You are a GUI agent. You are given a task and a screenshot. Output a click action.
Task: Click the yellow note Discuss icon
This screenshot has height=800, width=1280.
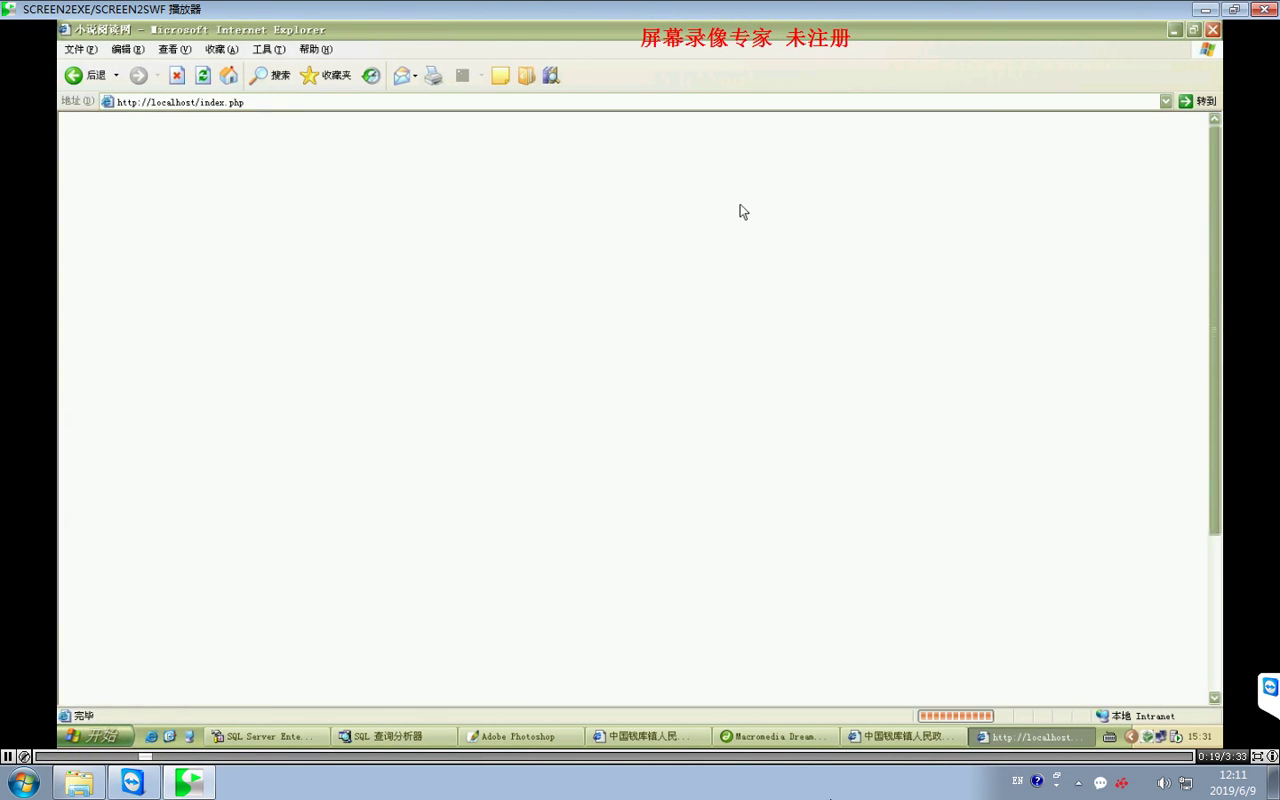click(500, 76)
